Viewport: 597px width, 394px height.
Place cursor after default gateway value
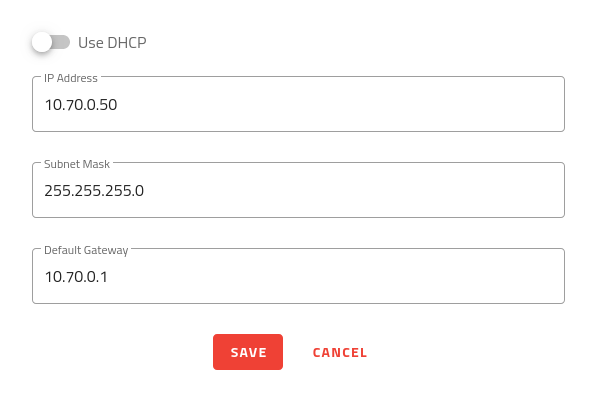tap(109, 277)
